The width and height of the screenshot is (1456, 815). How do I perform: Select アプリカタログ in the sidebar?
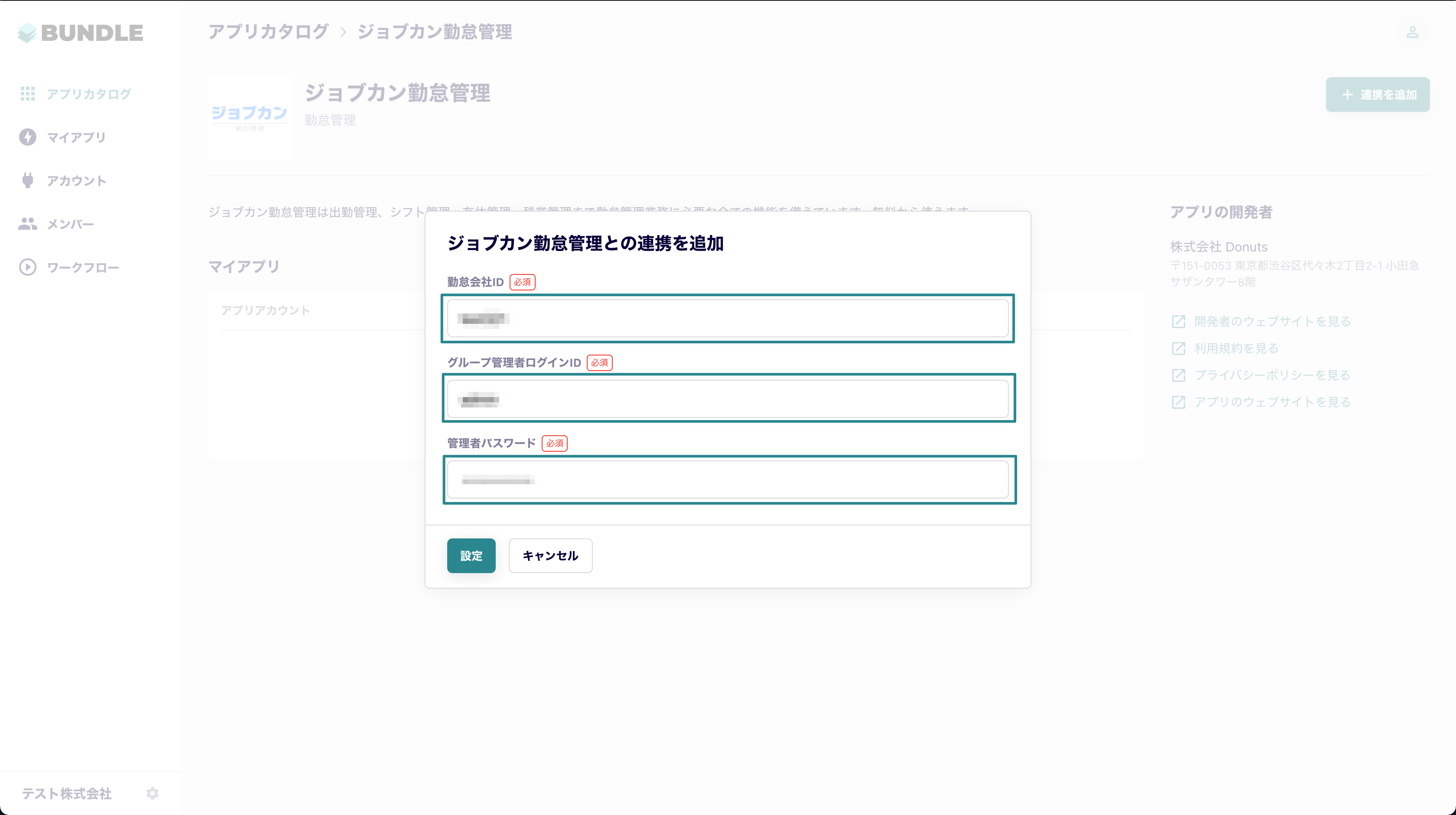coord(89,94)
